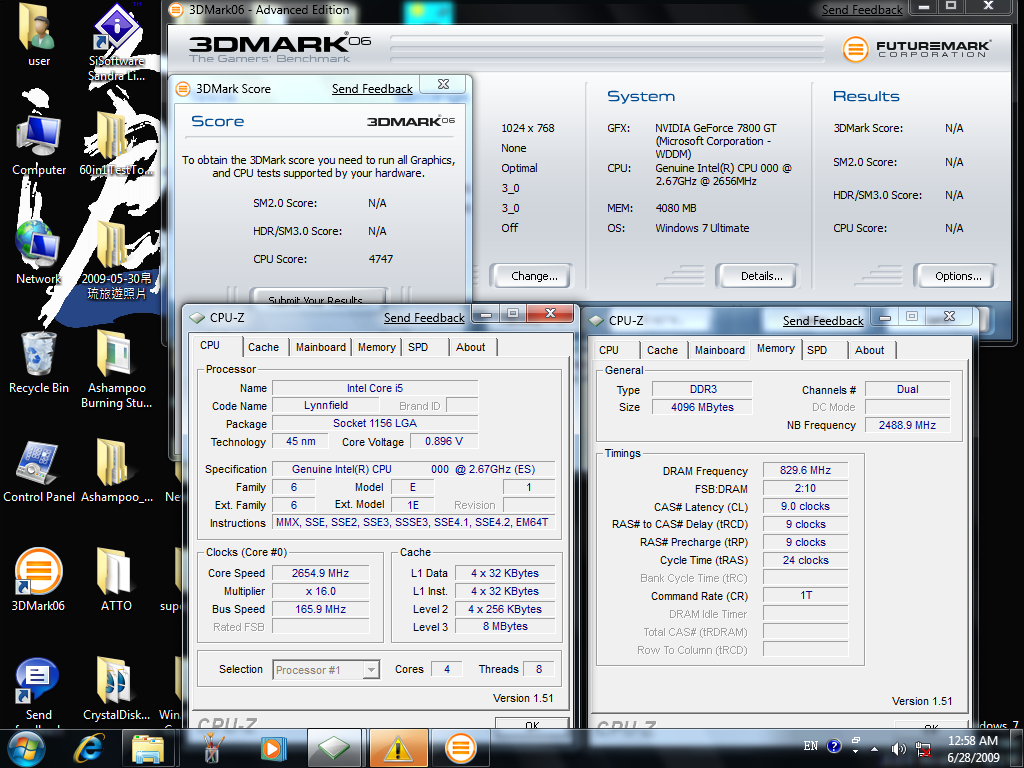Click Send Feedback in the 3DMark Score dialog
The height and width of the screenshot is (768, 1024).
pyautogui.click(x=372, y=89)
